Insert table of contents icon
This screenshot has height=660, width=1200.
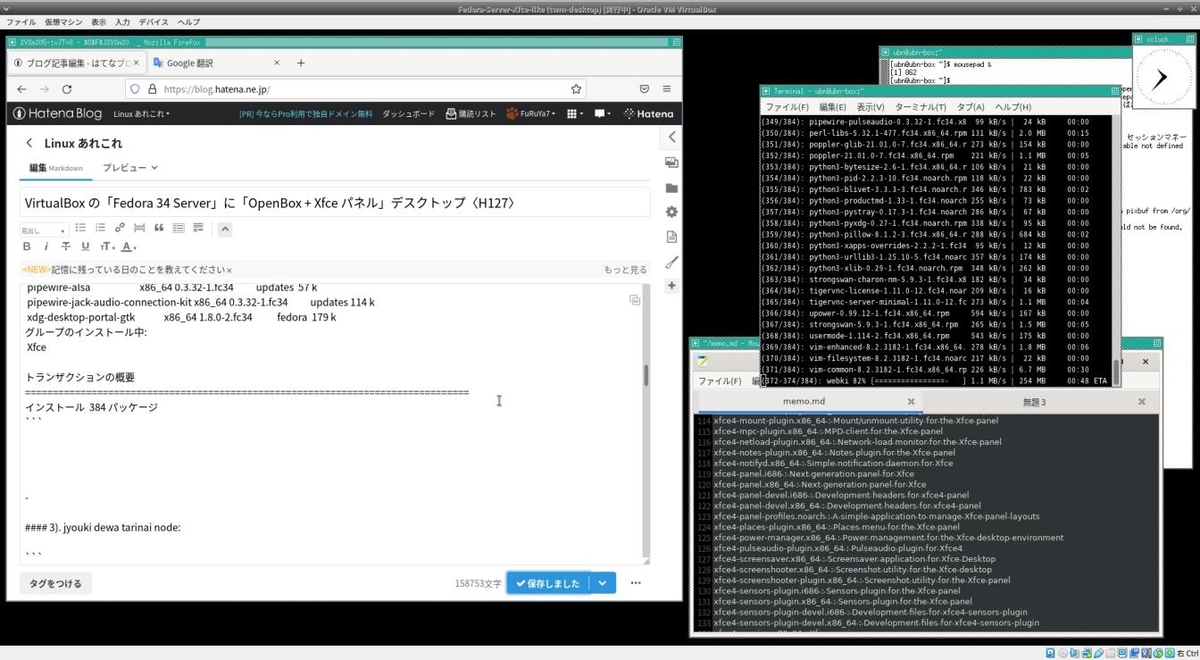[178, 229]
